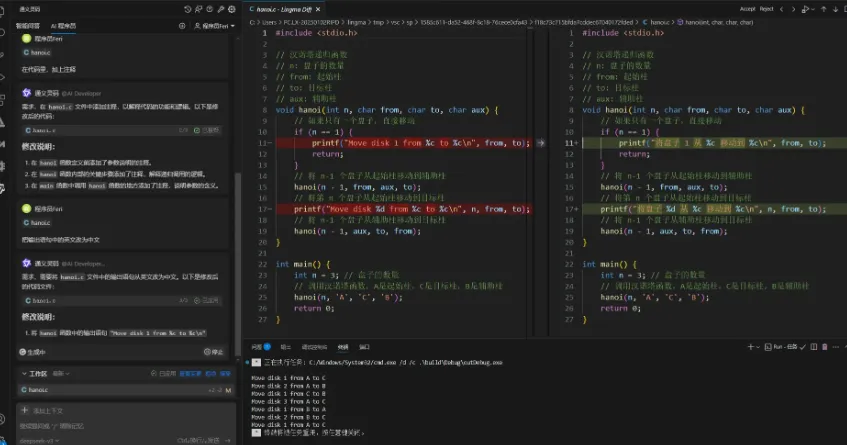The height and width of the screenshot is (445, 847).
Task: Select the 输出 tab in bottom panel
Action: 286,347
